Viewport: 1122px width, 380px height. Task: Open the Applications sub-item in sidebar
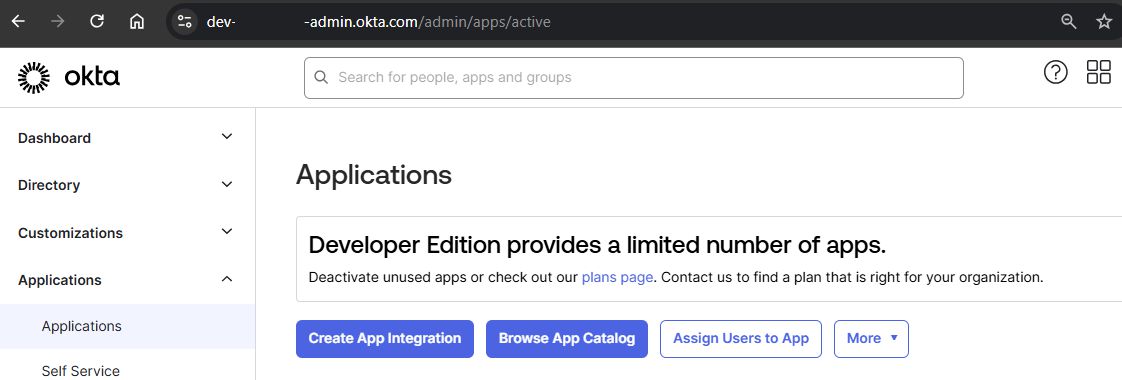(127, 326)
